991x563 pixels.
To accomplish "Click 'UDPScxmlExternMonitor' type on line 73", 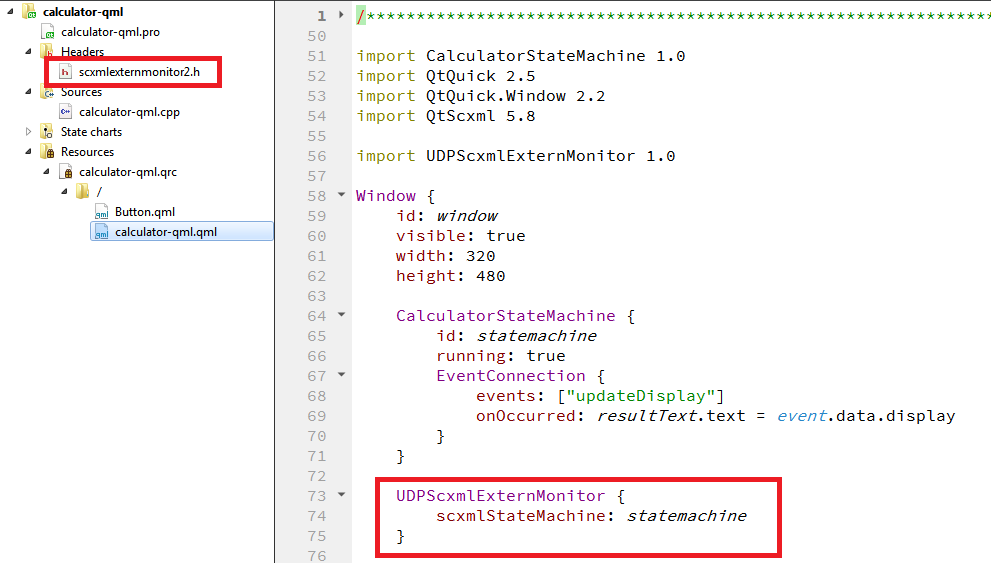I will (x=501, y=496).
